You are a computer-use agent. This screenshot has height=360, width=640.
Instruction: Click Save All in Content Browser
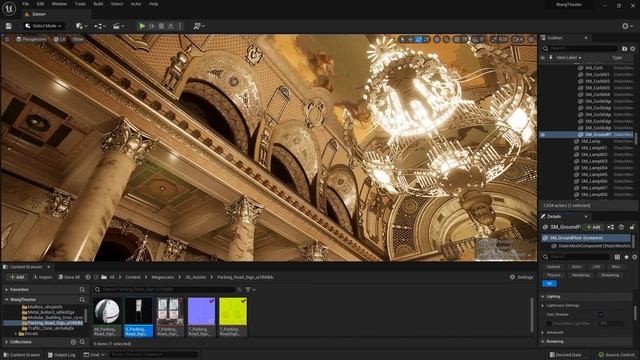coord(69,277)
